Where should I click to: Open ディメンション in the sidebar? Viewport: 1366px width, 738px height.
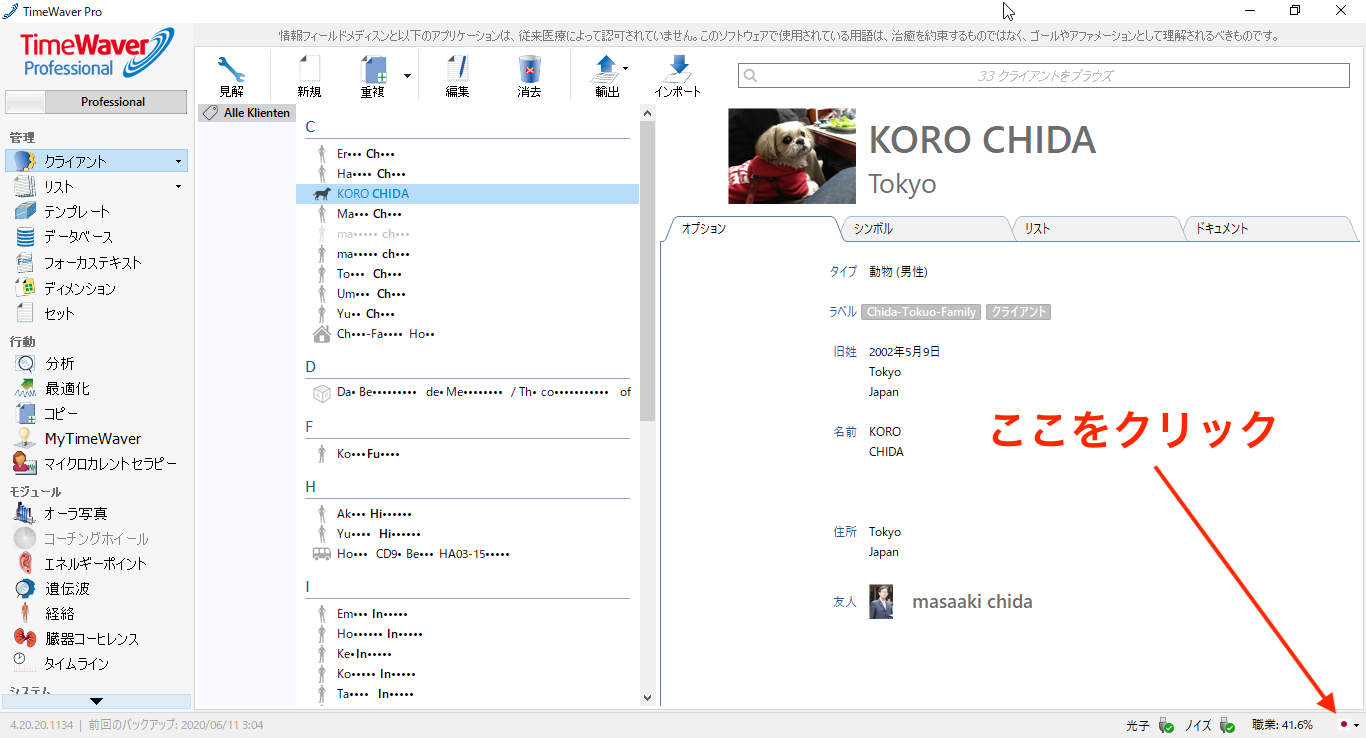pos(79,288)
